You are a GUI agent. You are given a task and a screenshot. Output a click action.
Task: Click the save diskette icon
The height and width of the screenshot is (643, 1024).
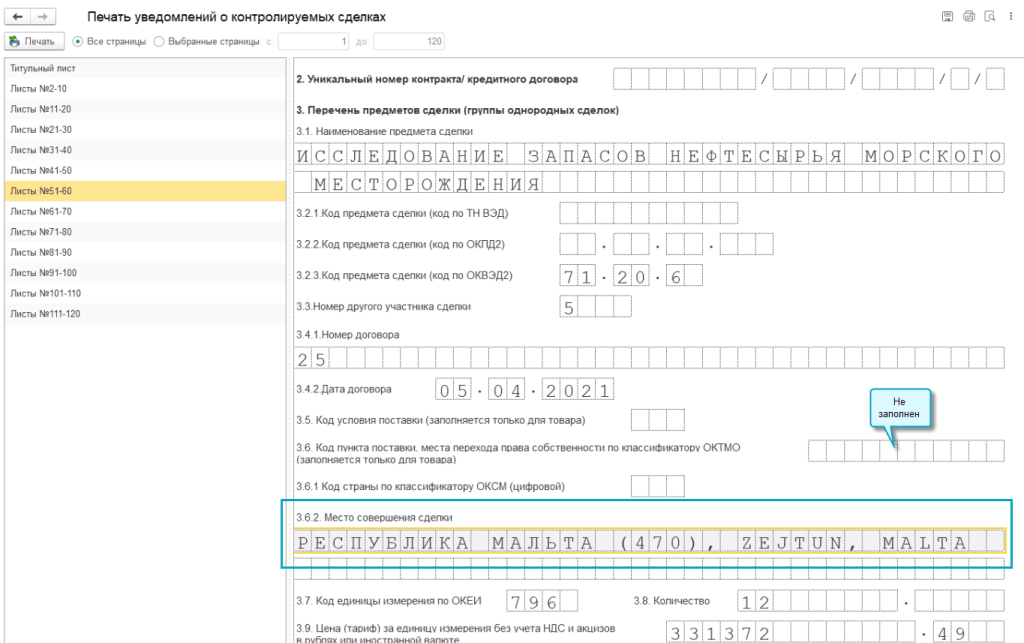tap(947, 17)
